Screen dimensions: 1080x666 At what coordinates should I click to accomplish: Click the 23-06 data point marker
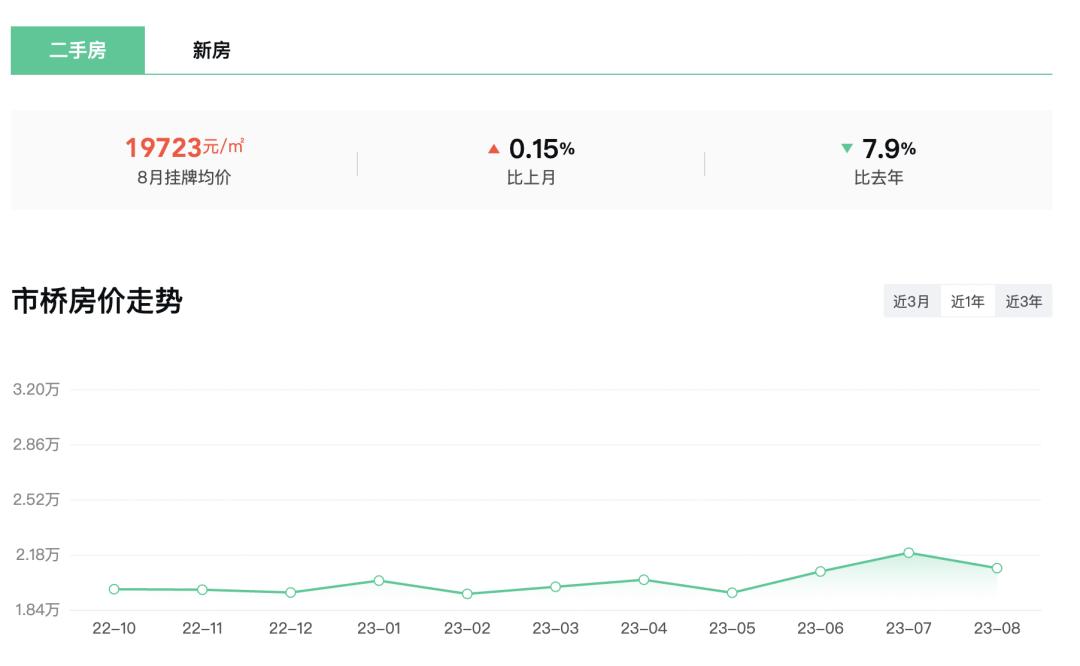coord(820,571)
